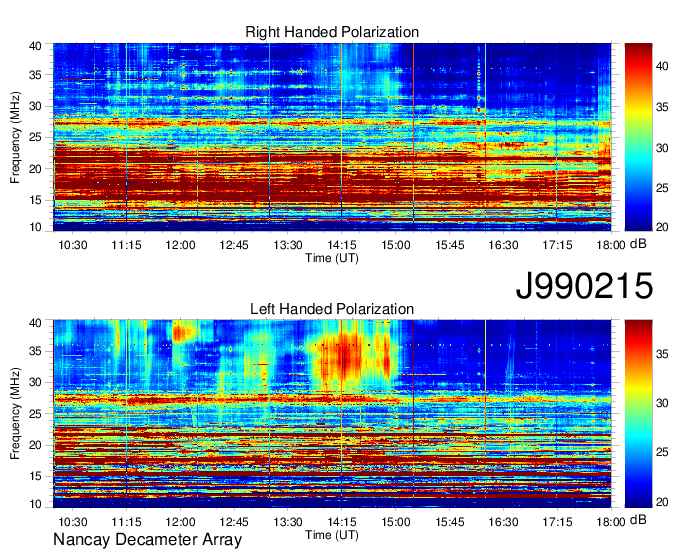The width and height of the screenshot is (680, 552).
Task: Click 'Frequency (MHz)' axis label of Right Handed plot
Action: (15, 137)
